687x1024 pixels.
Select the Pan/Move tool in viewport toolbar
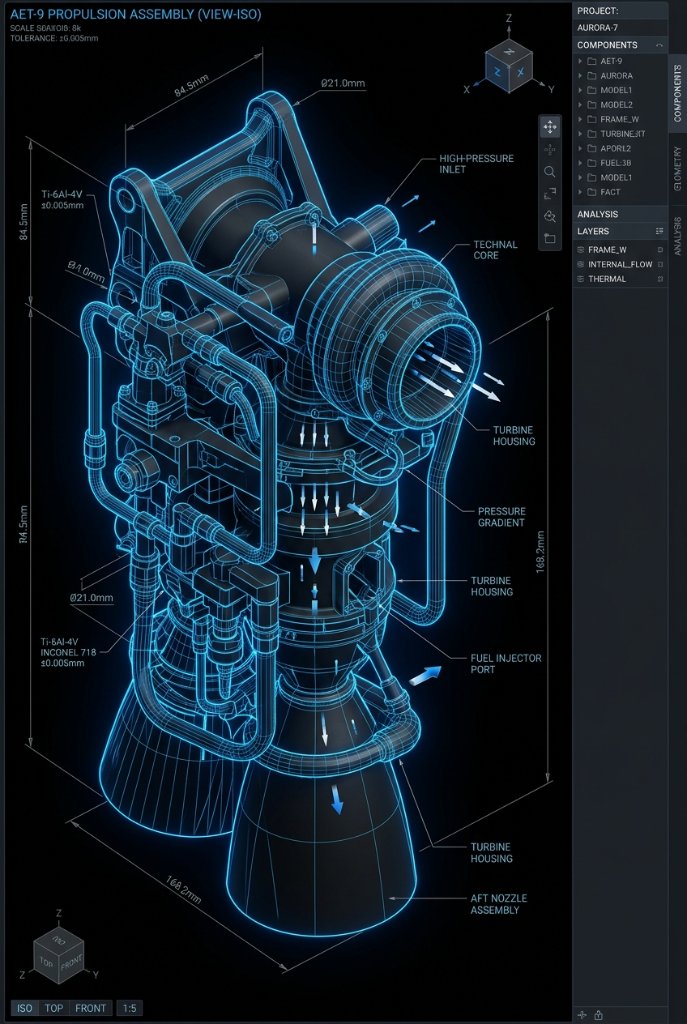[x=549, y=127]
